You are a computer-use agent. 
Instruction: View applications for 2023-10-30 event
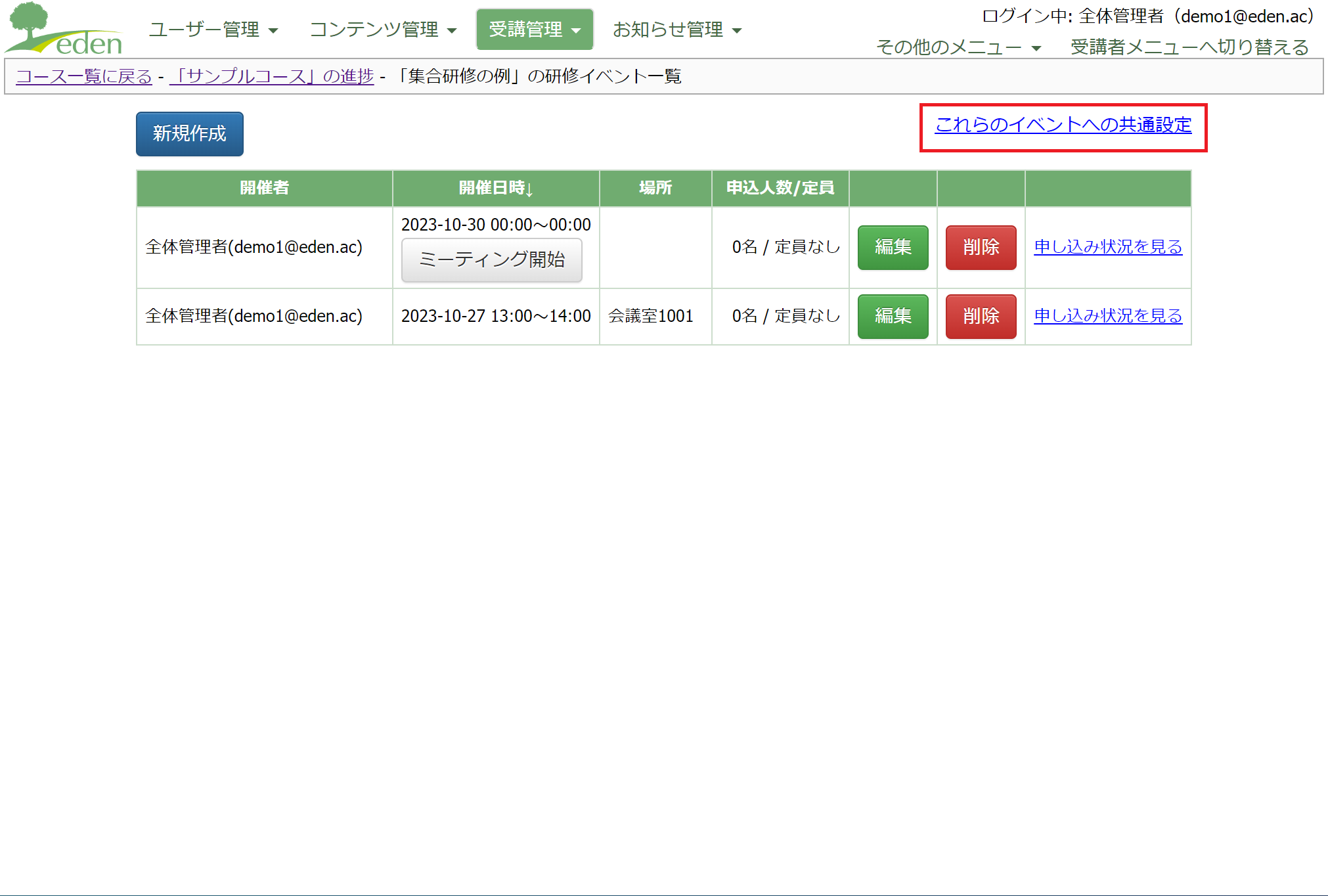(1107, 247)
